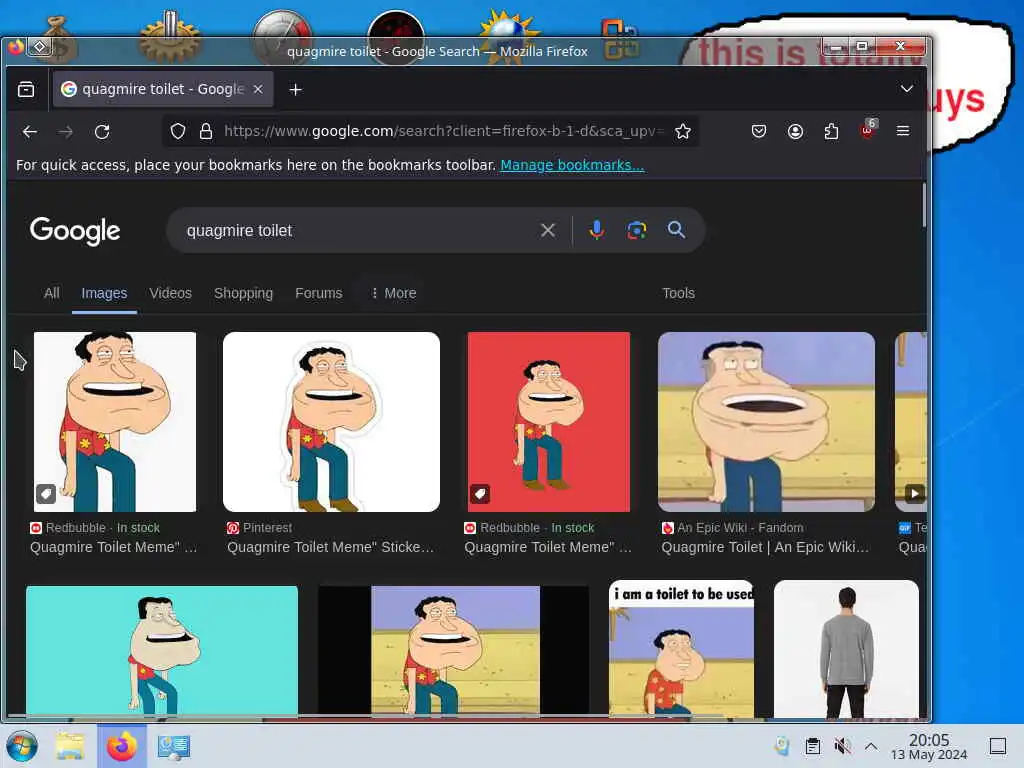The image size is (1024, 768).
Task: Click the Manage bookmarks link
Action: pyautogui.click(x=572, y=165)
